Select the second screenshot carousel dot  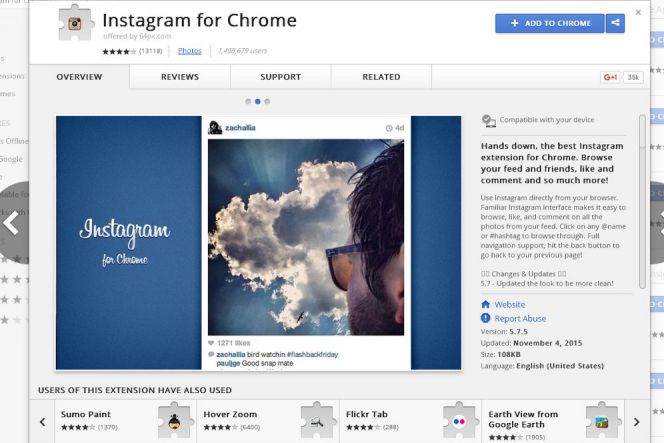click(x=257, y=101)
